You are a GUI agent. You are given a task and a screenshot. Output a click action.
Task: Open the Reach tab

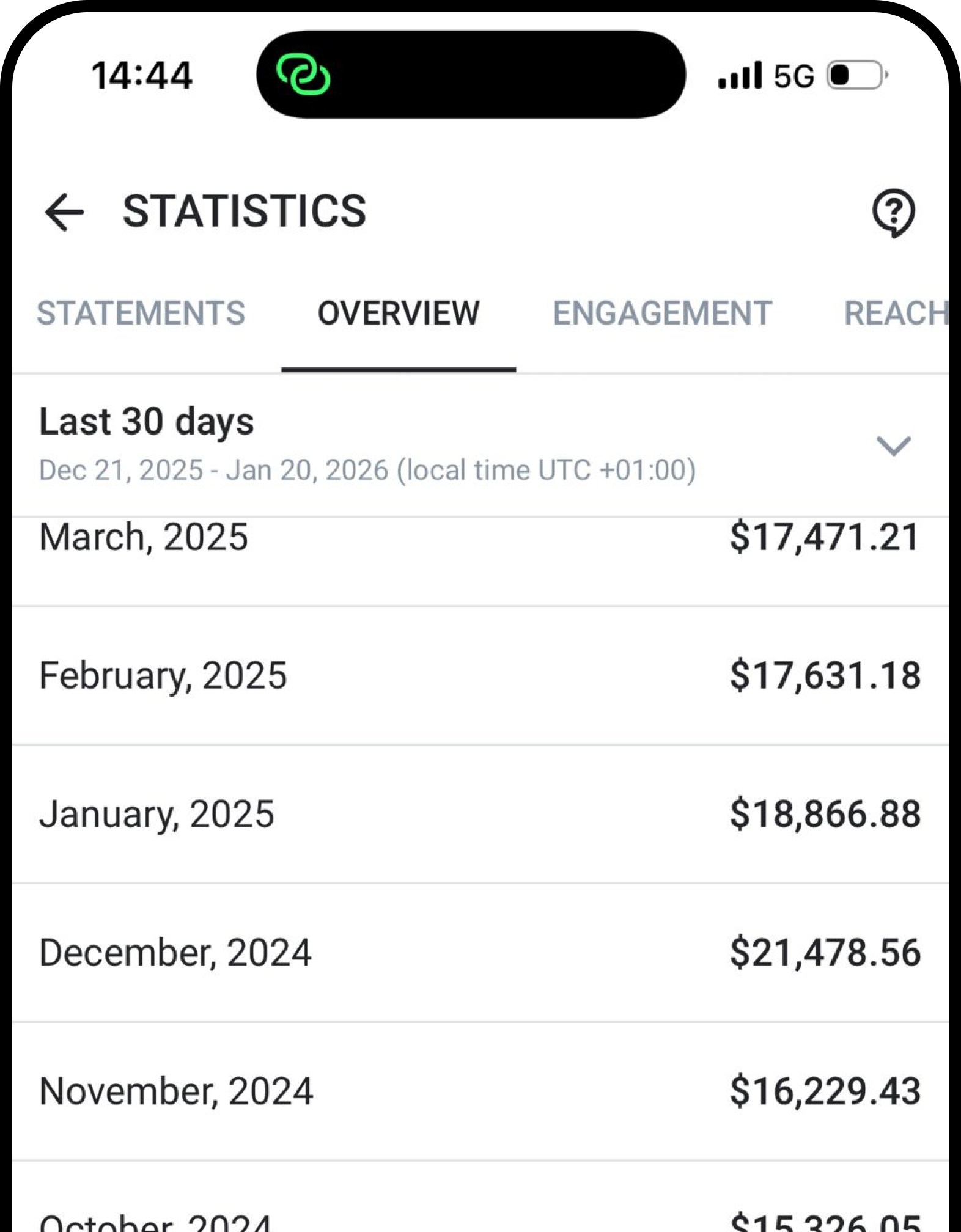coord(895,313)
